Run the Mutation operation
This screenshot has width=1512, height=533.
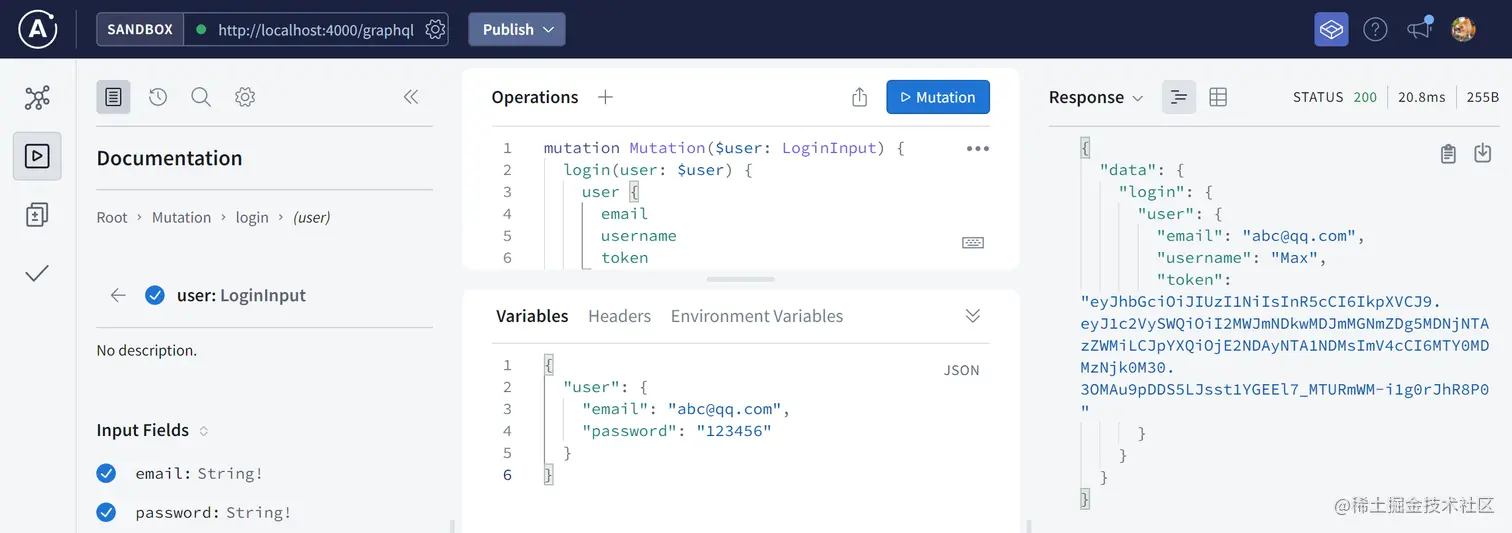938,97
